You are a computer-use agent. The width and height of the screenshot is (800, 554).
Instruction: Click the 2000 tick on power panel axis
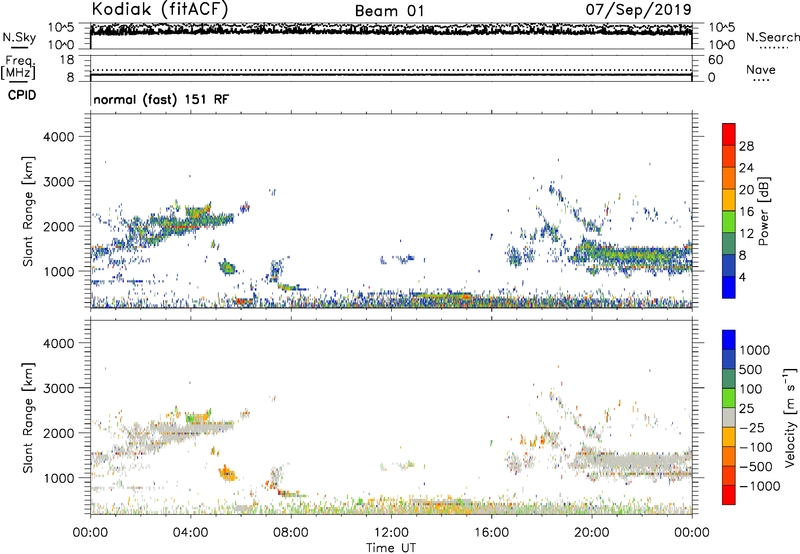click(x=59, y=226)
